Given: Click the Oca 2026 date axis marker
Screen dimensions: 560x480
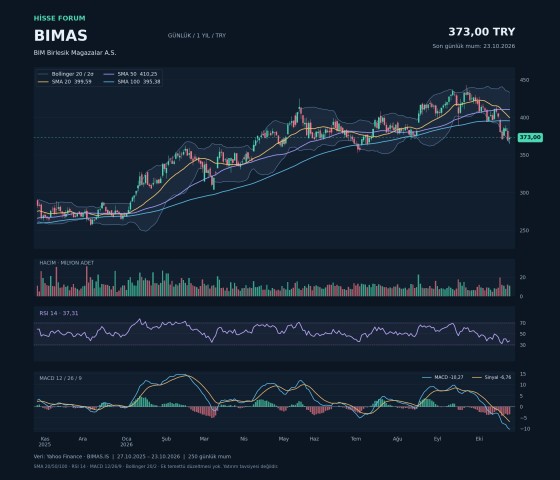Looking at the screenshot, I should (x=126, y=441).
